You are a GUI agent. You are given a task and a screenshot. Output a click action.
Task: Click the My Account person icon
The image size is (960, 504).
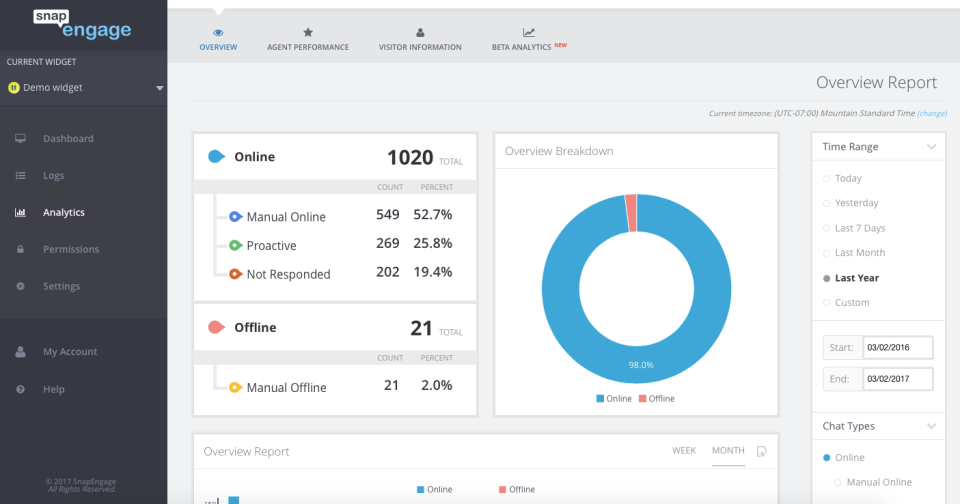[20, 352]
